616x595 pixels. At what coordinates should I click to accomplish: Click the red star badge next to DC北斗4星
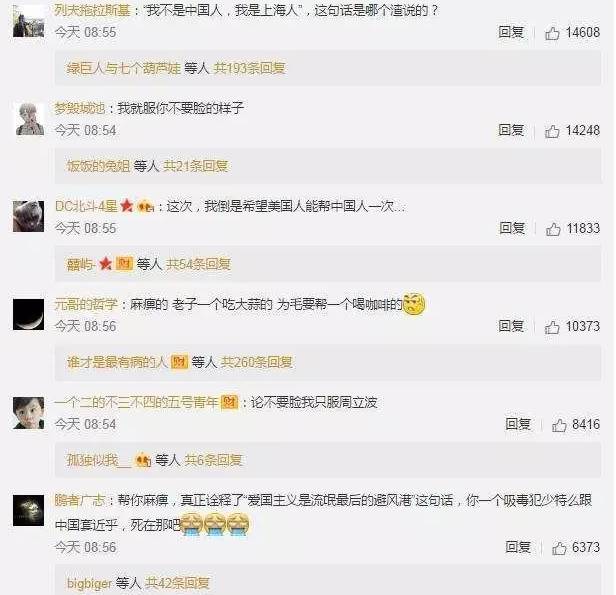127,205
